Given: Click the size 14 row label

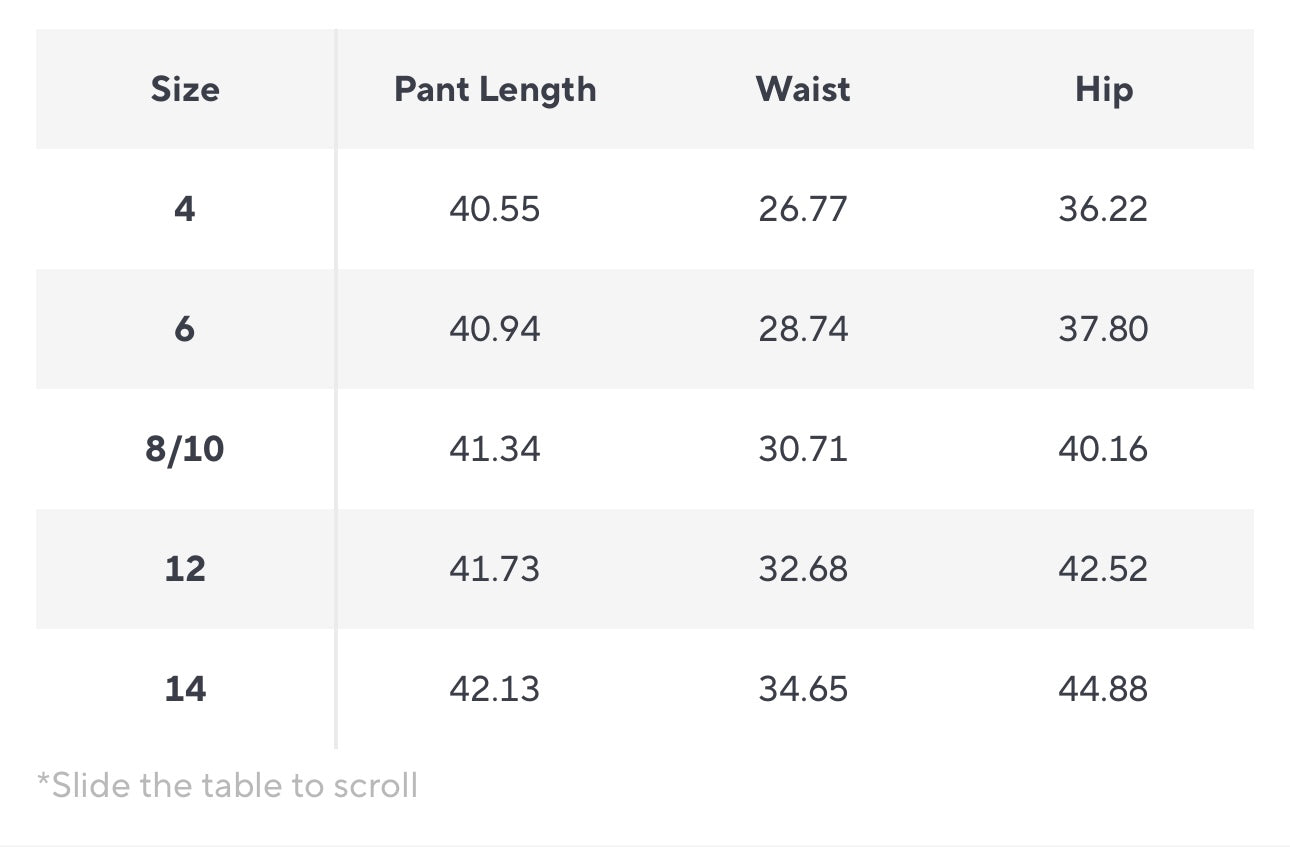Looking at the screenshot, I should click(x=185, y=689).
